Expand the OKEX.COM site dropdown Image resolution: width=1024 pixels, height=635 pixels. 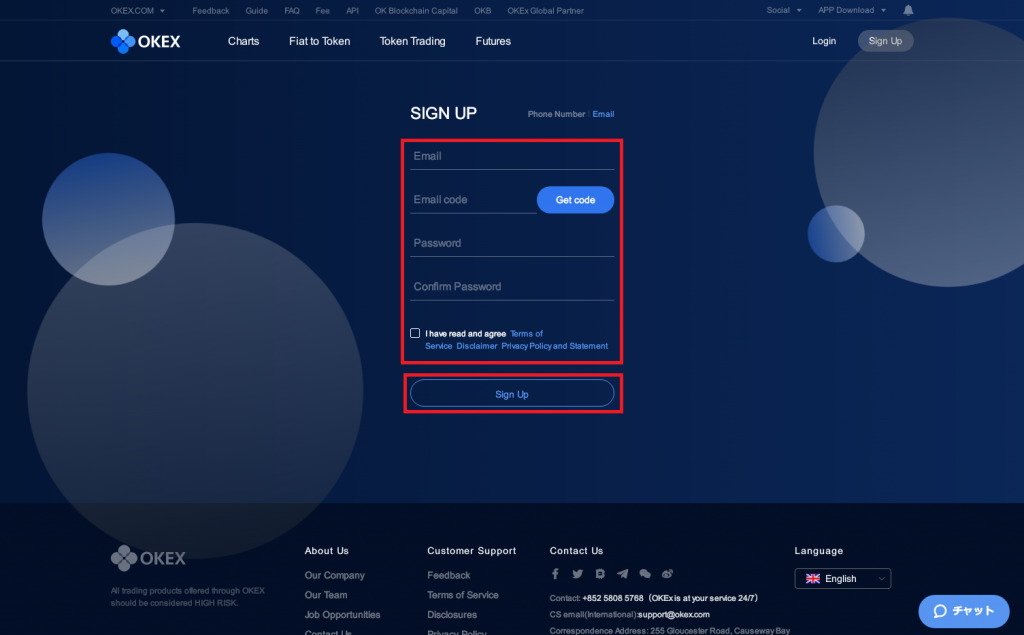(138, 10)
